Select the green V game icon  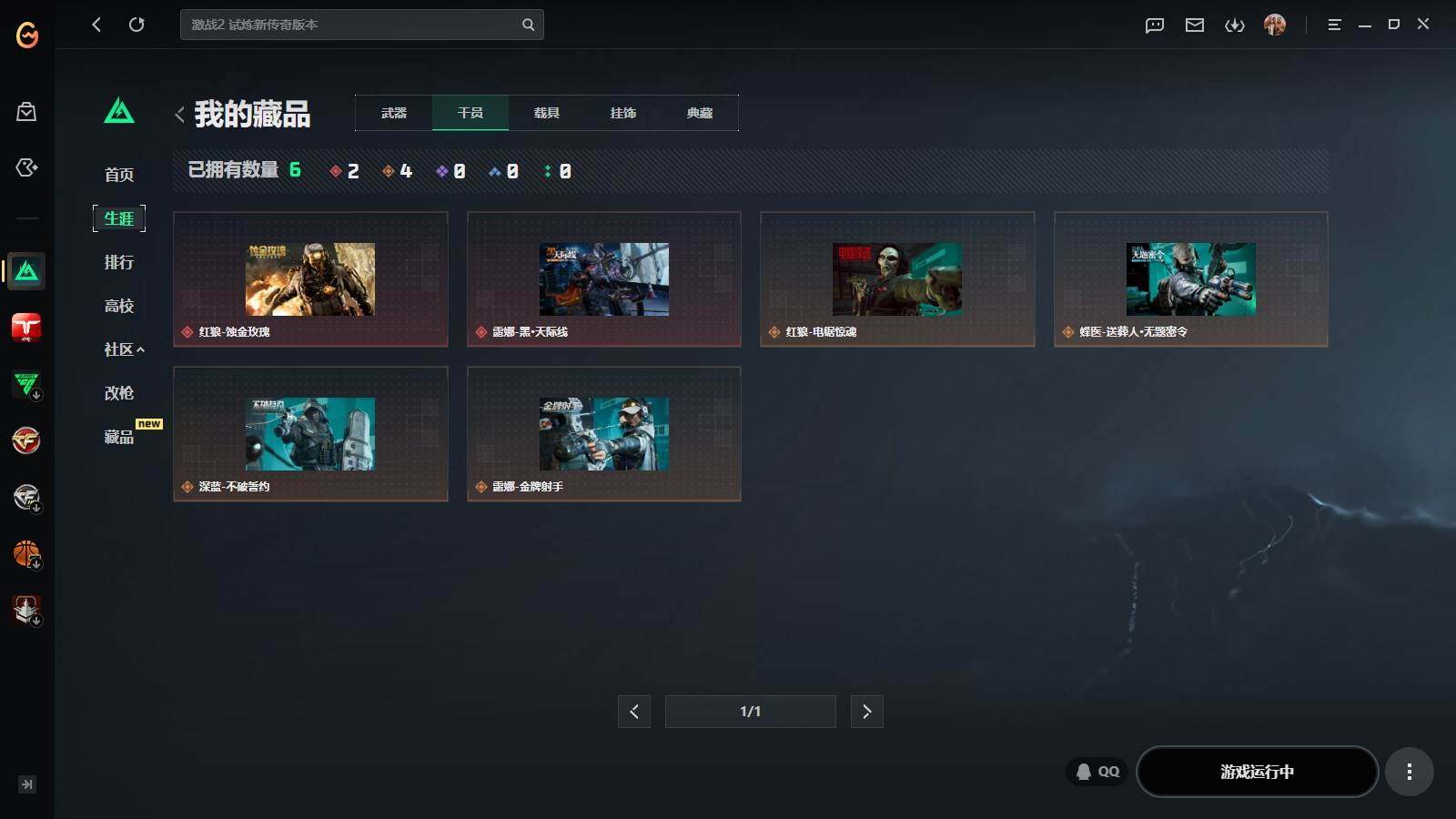point(26,384)
